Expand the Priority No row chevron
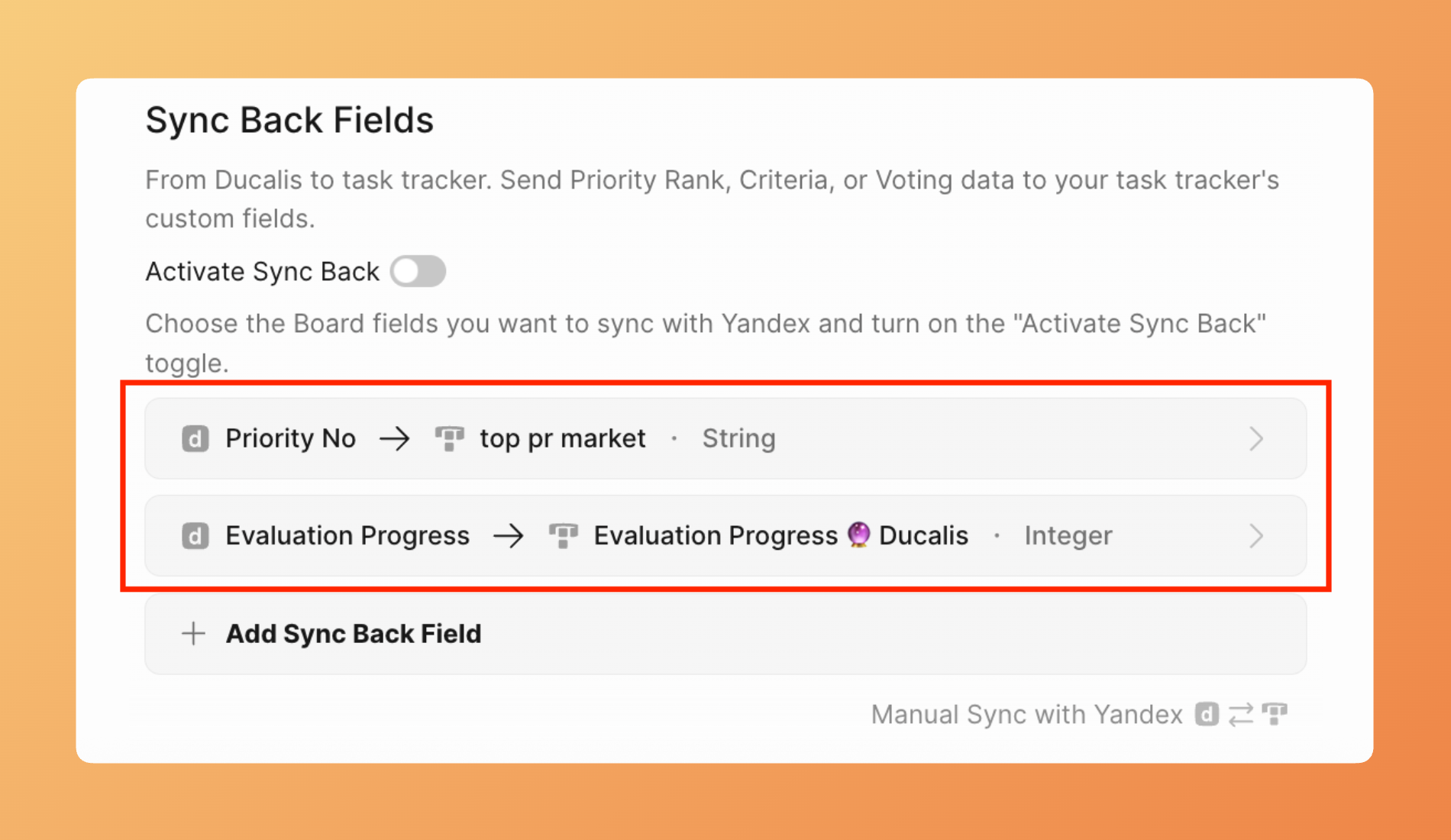Viewport: 1451px width, 840px height. tap(1256, 439)
